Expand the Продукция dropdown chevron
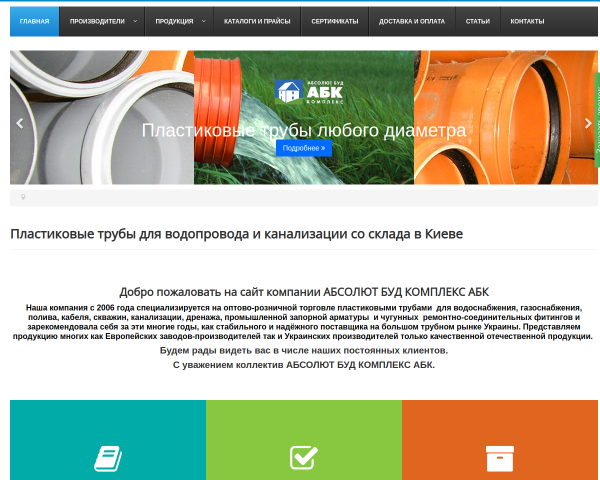Screen dimensions: 600x480 [204, 21]
